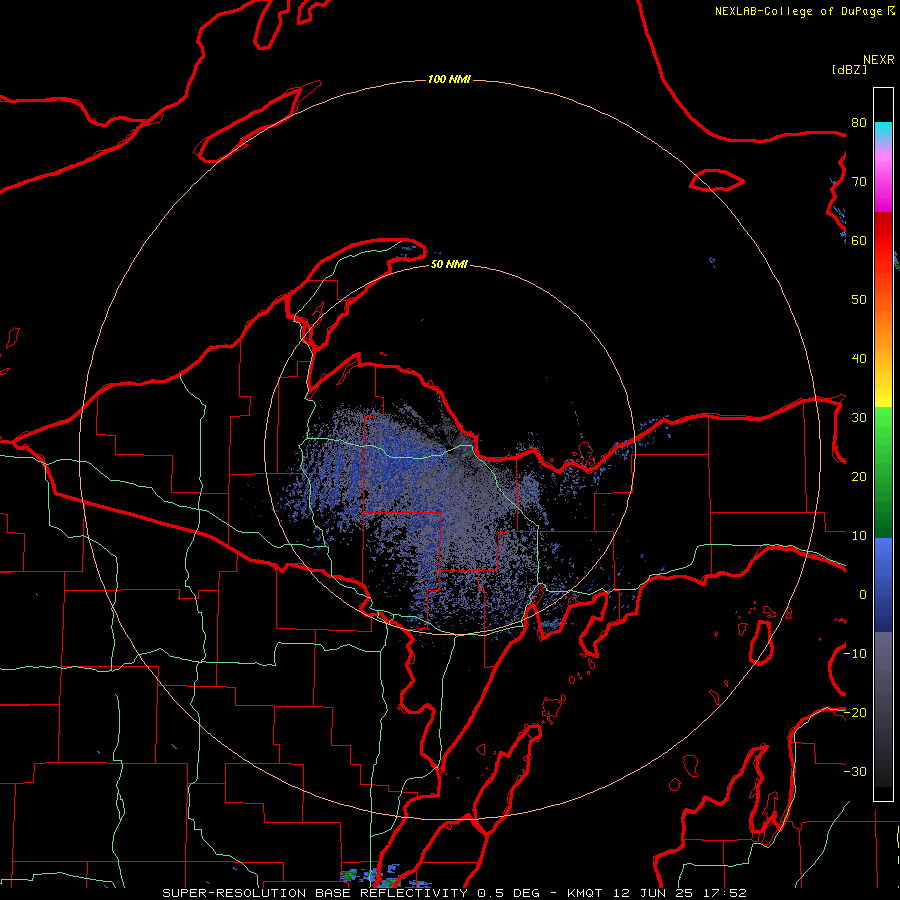Select the 40 value on the dBZ scale
This screenshot has width=900, height=900.
(859, 359)
